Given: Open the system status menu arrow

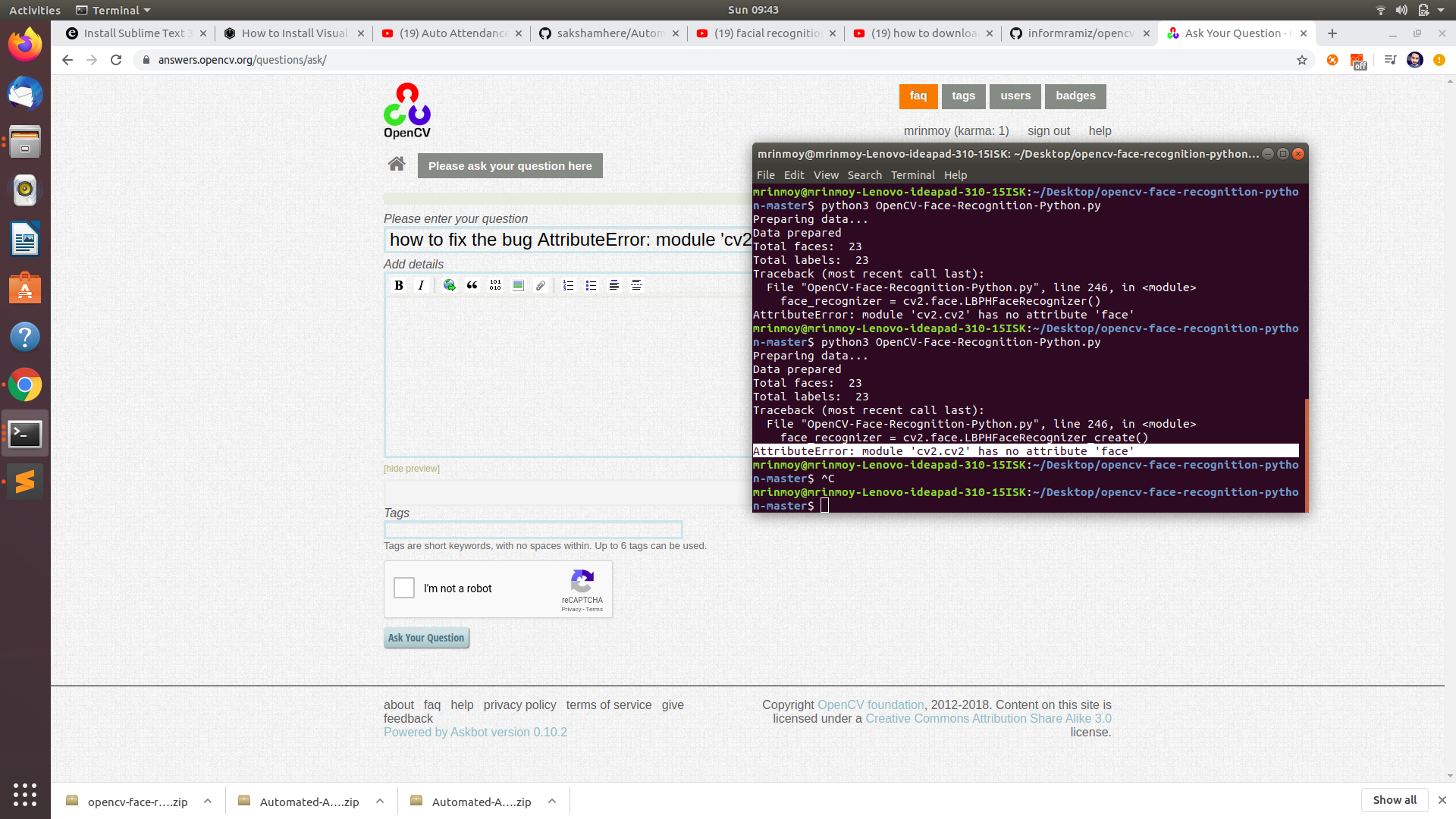Looking at the screenshot, I should [x=1441, y=10].
